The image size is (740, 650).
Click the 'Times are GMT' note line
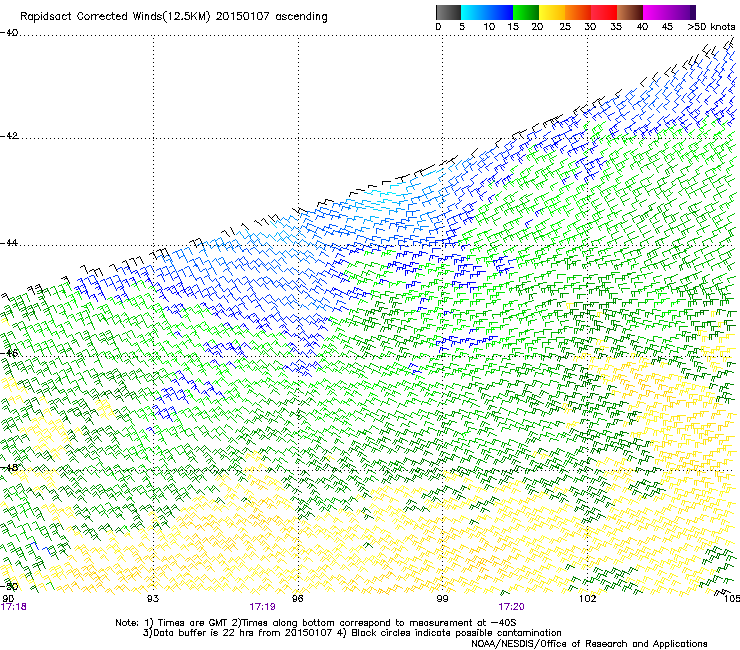pos(316,623)
